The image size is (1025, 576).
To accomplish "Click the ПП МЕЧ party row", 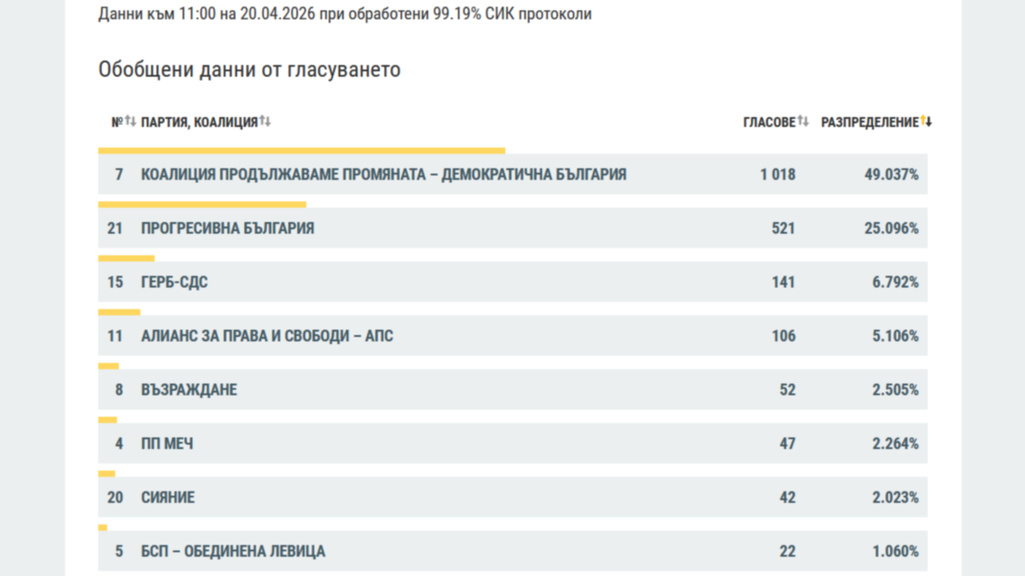I will point(167,444).
